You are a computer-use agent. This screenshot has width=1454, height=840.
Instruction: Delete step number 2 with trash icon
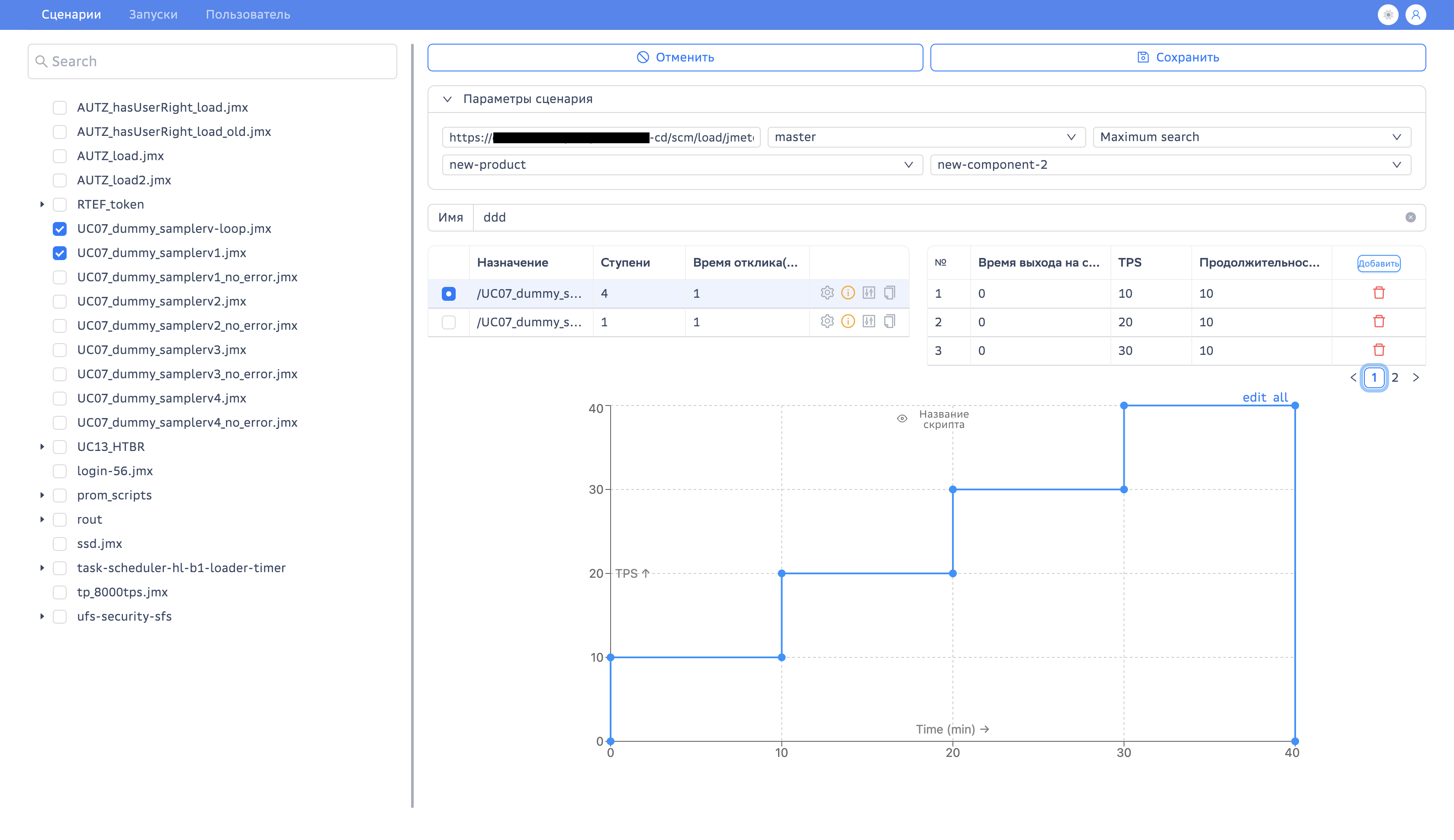click(1378, 322)
